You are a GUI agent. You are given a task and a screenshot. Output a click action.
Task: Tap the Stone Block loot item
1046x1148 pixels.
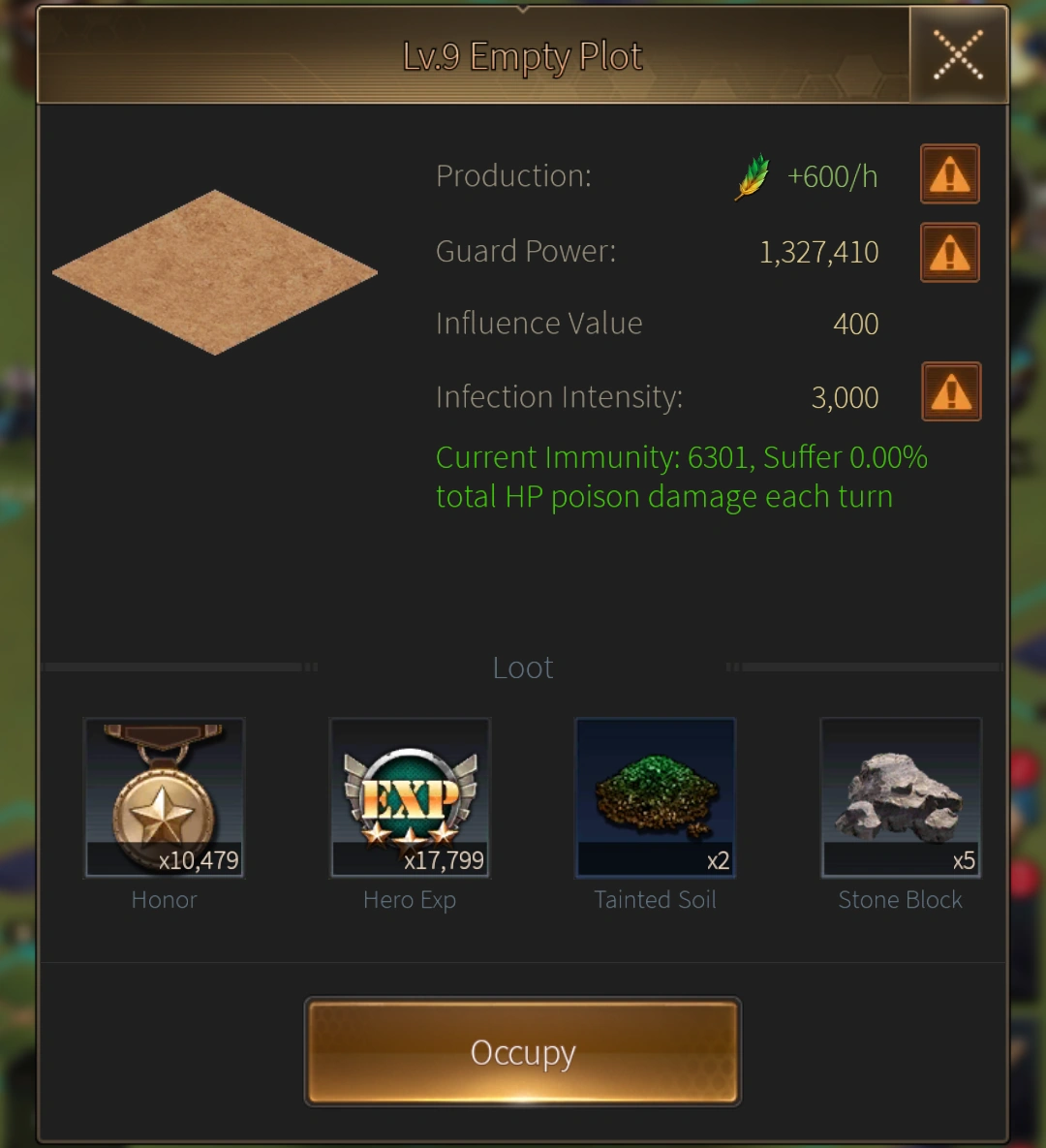(901, 797)
